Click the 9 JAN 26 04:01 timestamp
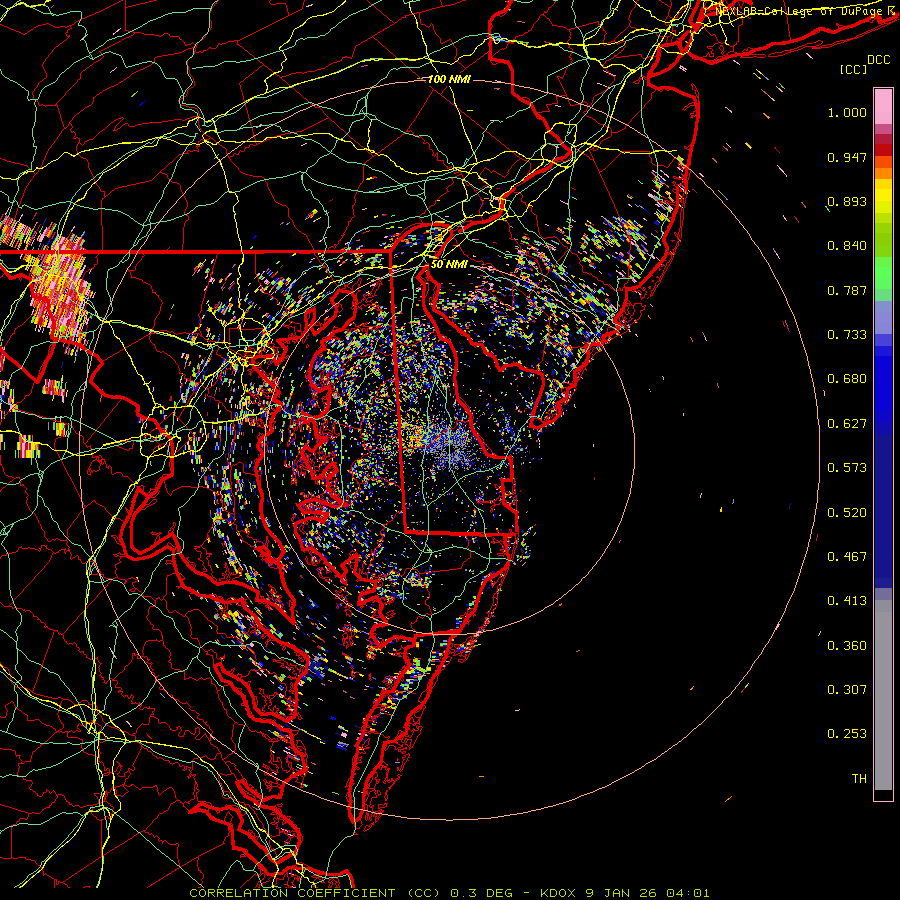The image size is (900, 900). point(647,893)
